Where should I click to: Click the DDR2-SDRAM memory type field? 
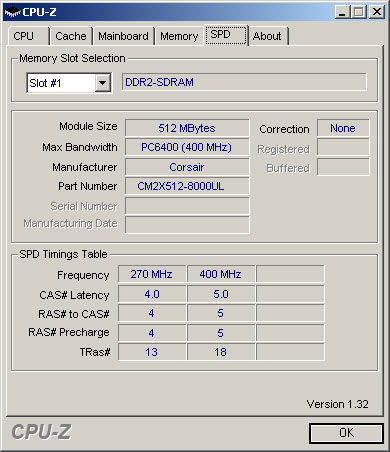[244, 82]
